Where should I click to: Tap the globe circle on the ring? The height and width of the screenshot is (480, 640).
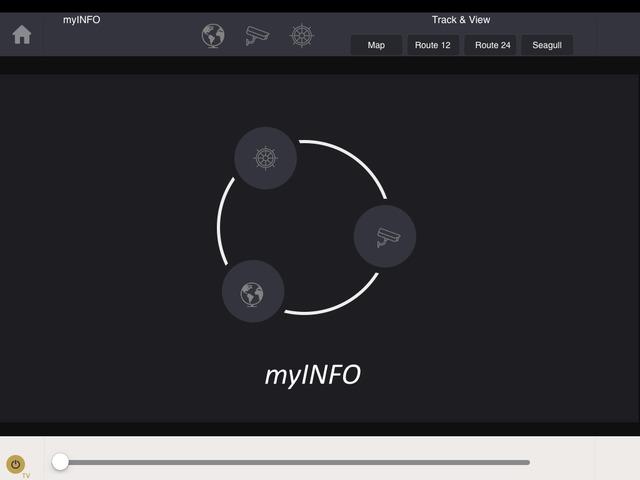(x=252, y=292)
